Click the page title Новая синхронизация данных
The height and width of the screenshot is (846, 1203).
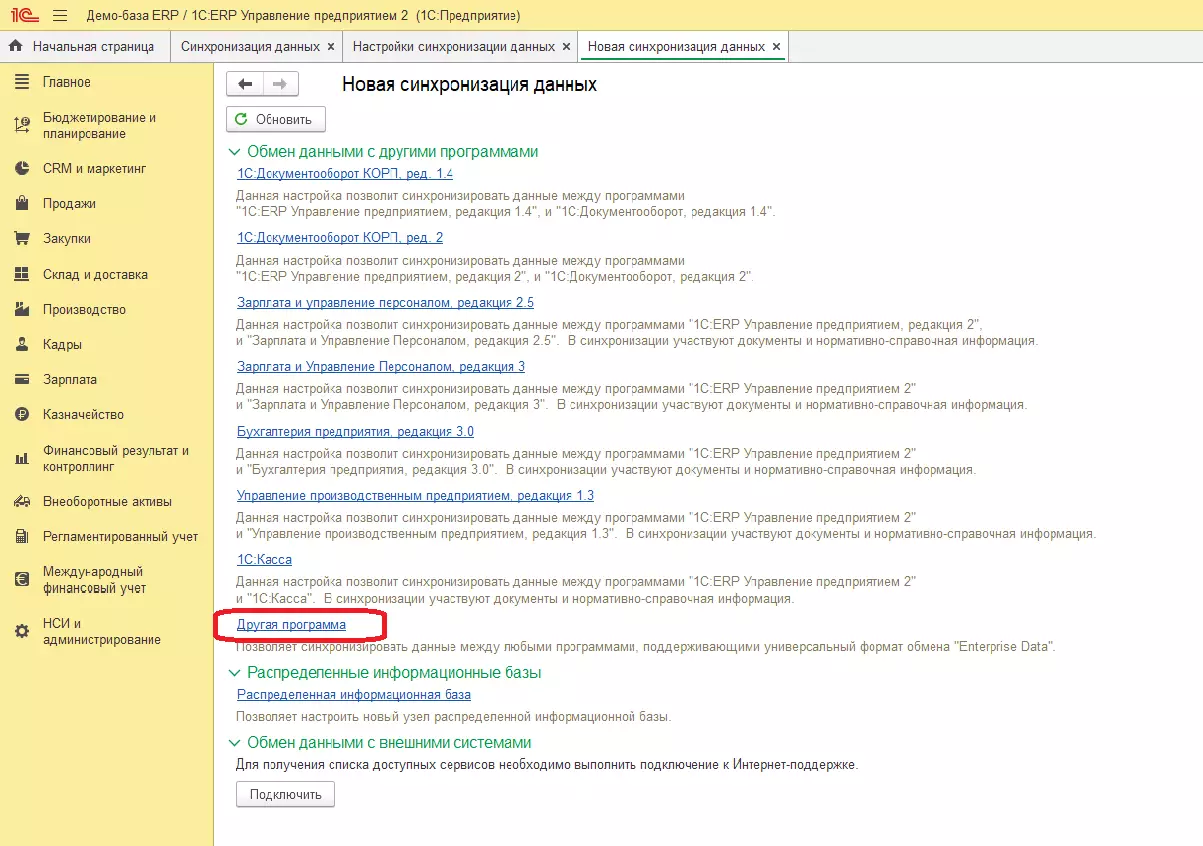pos(469,85)
